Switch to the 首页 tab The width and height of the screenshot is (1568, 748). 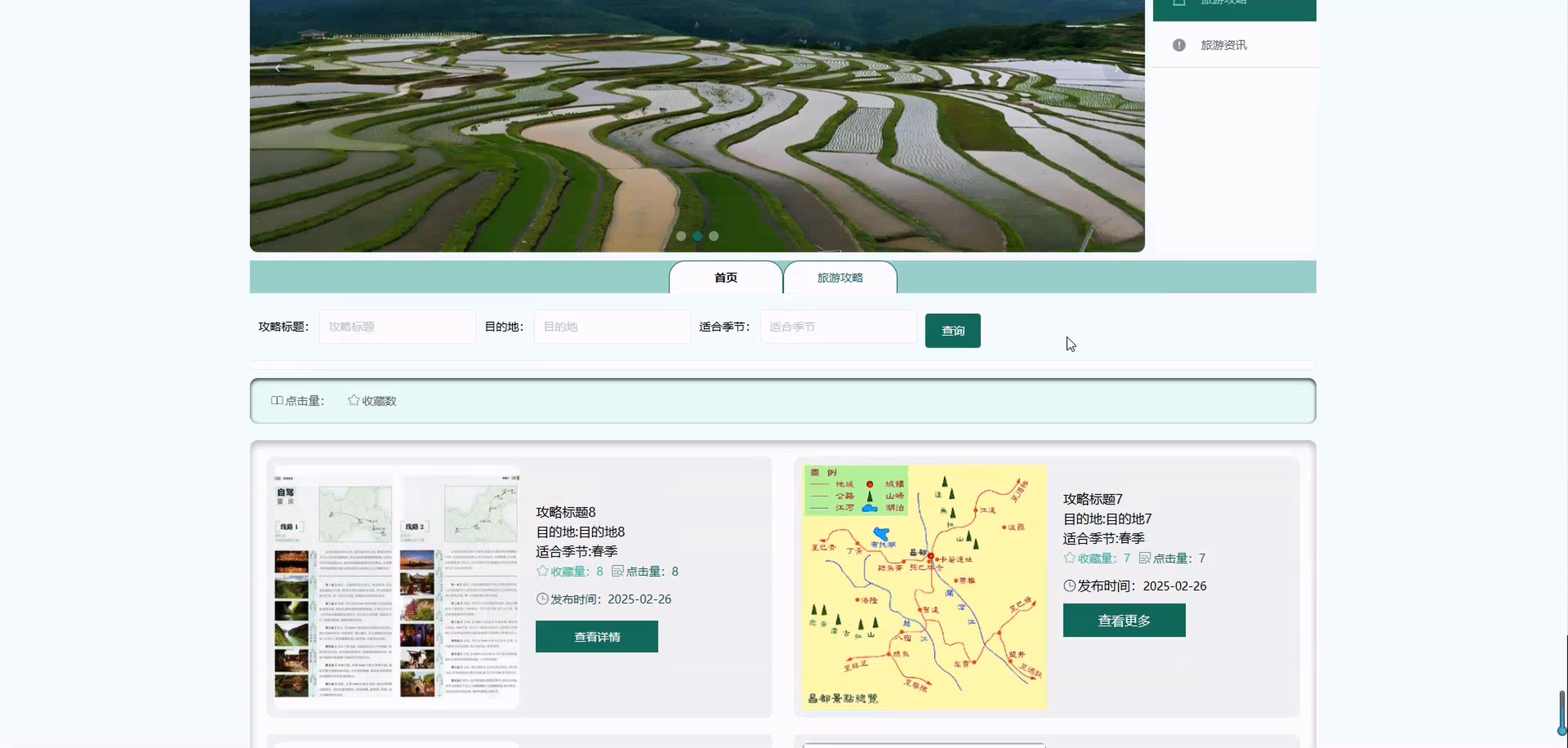726,278
